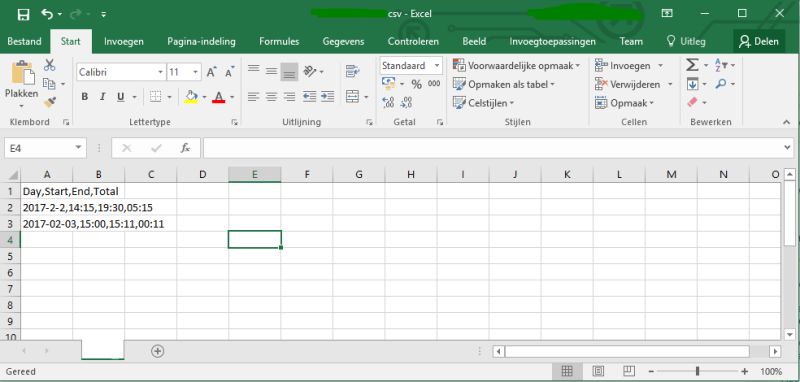Click the AutoSum sigma icon
The height and width of the screenshot is (382, 800).
tap(692, 65)
